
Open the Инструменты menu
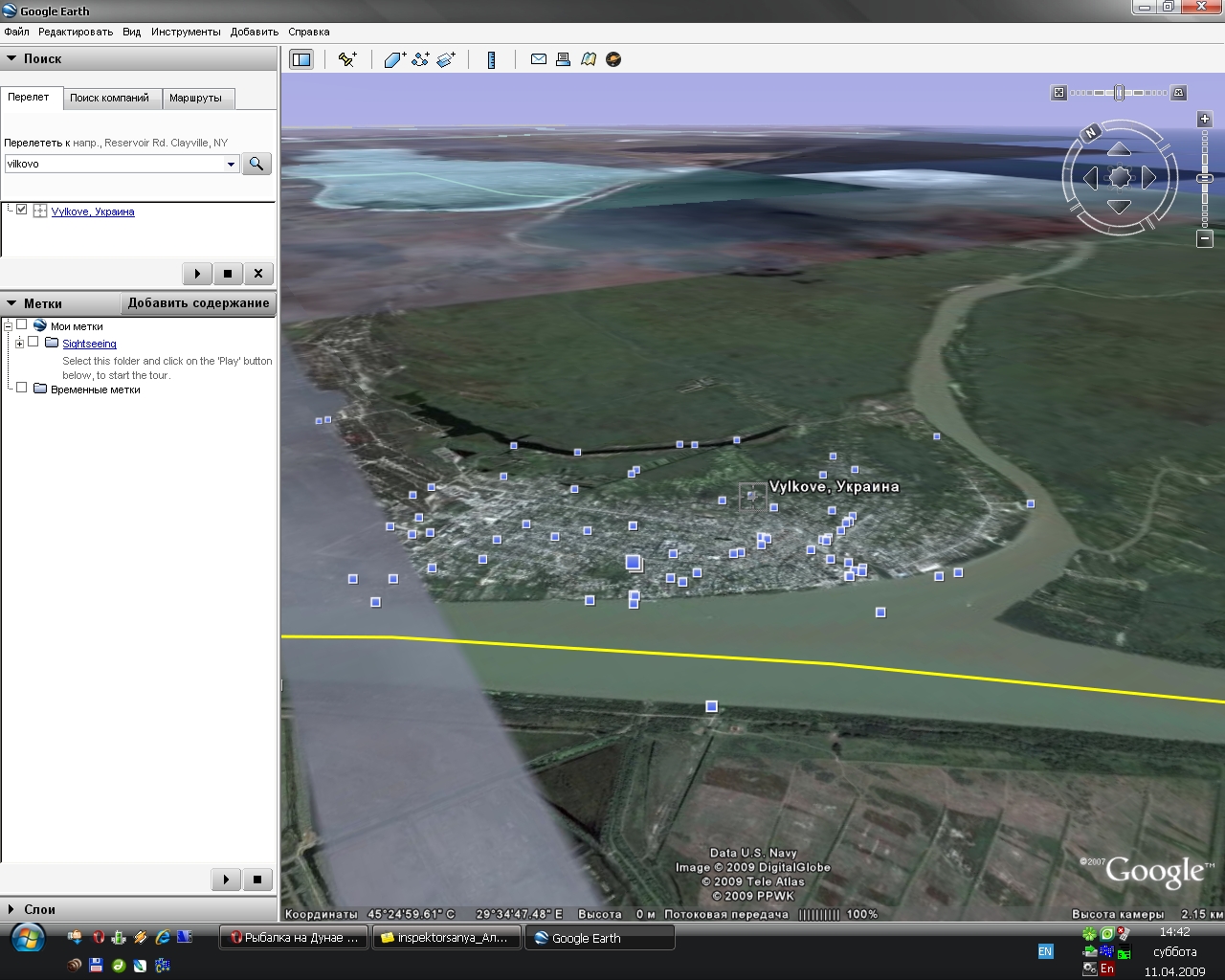coord(185,32)
